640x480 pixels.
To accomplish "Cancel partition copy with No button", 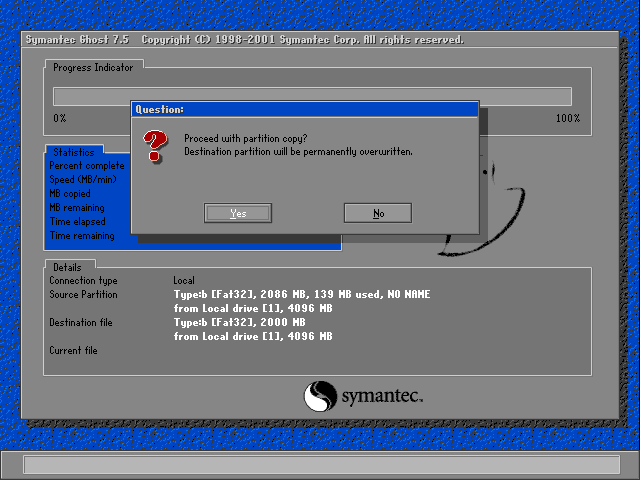I will tap(378, 213).
